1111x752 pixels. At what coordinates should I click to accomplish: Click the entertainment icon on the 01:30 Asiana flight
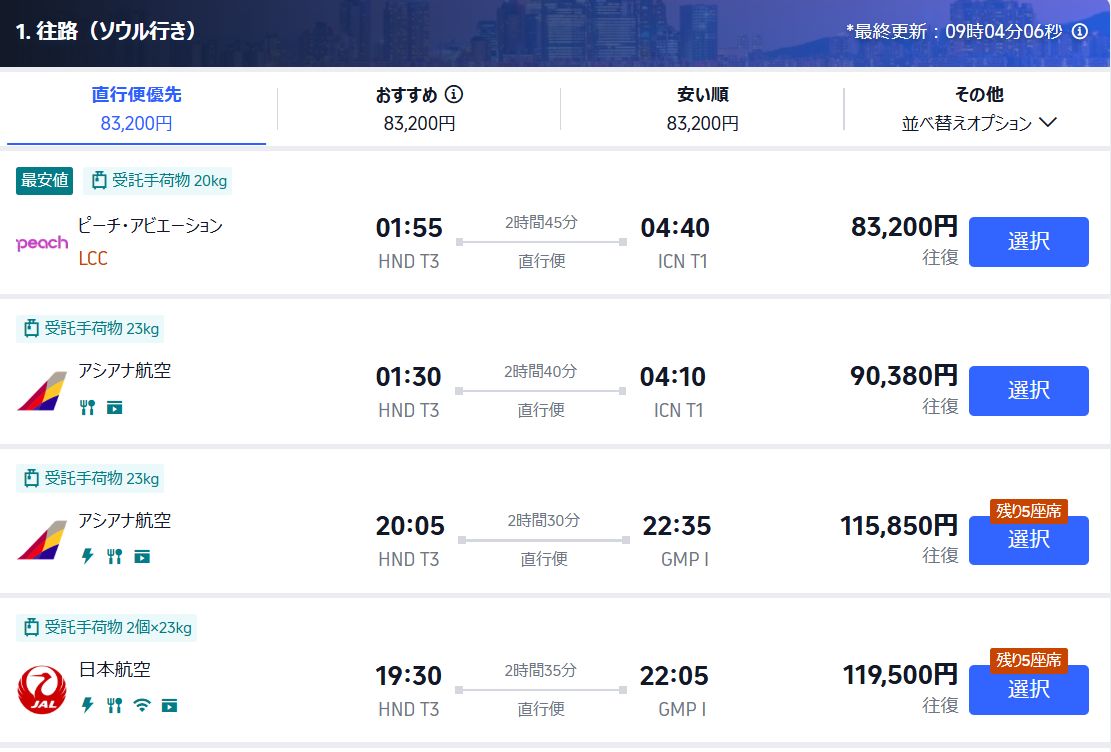coord(115,407)
